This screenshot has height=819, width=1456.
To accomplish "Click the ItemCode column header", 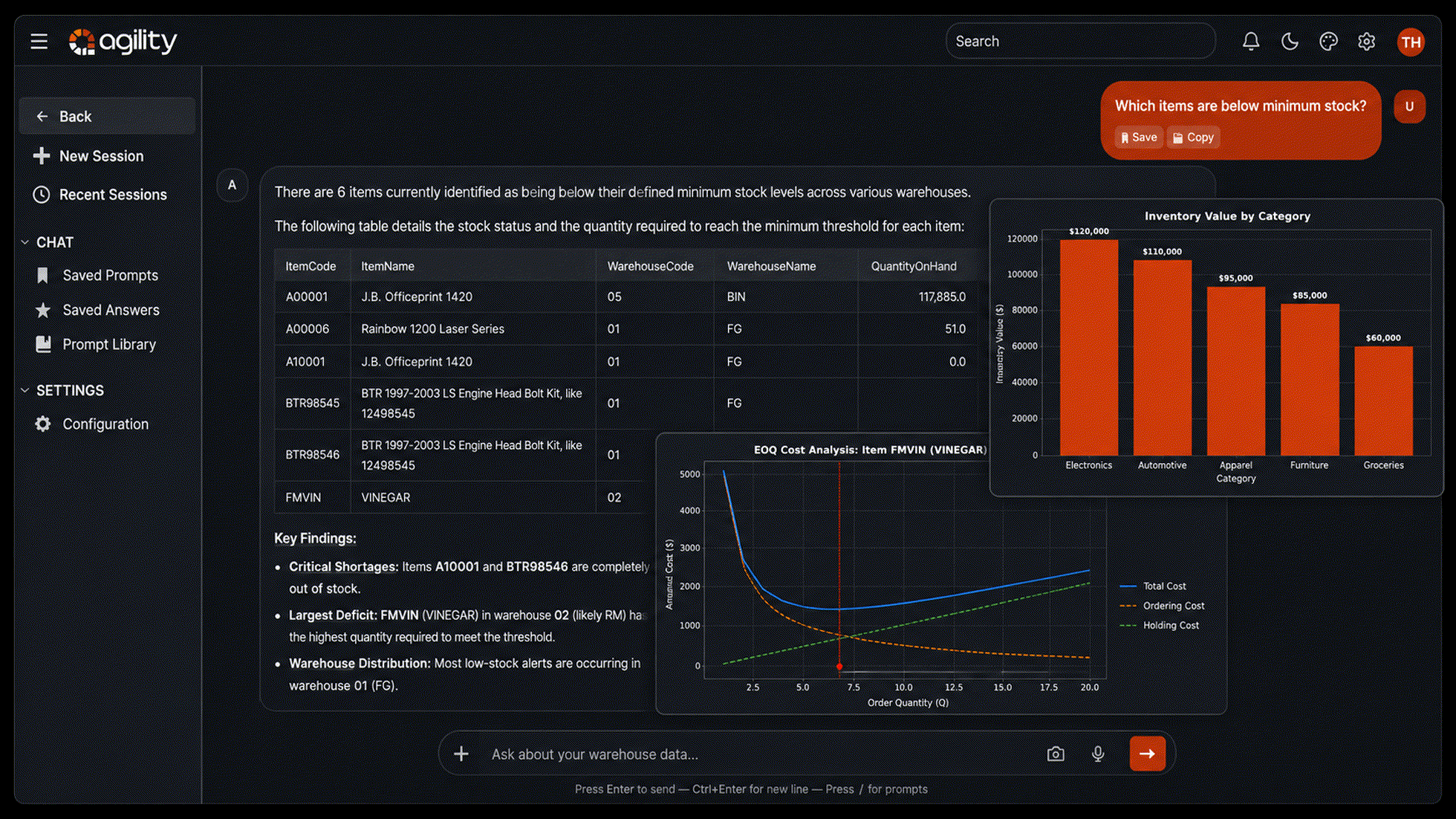I will click(311, 266).
